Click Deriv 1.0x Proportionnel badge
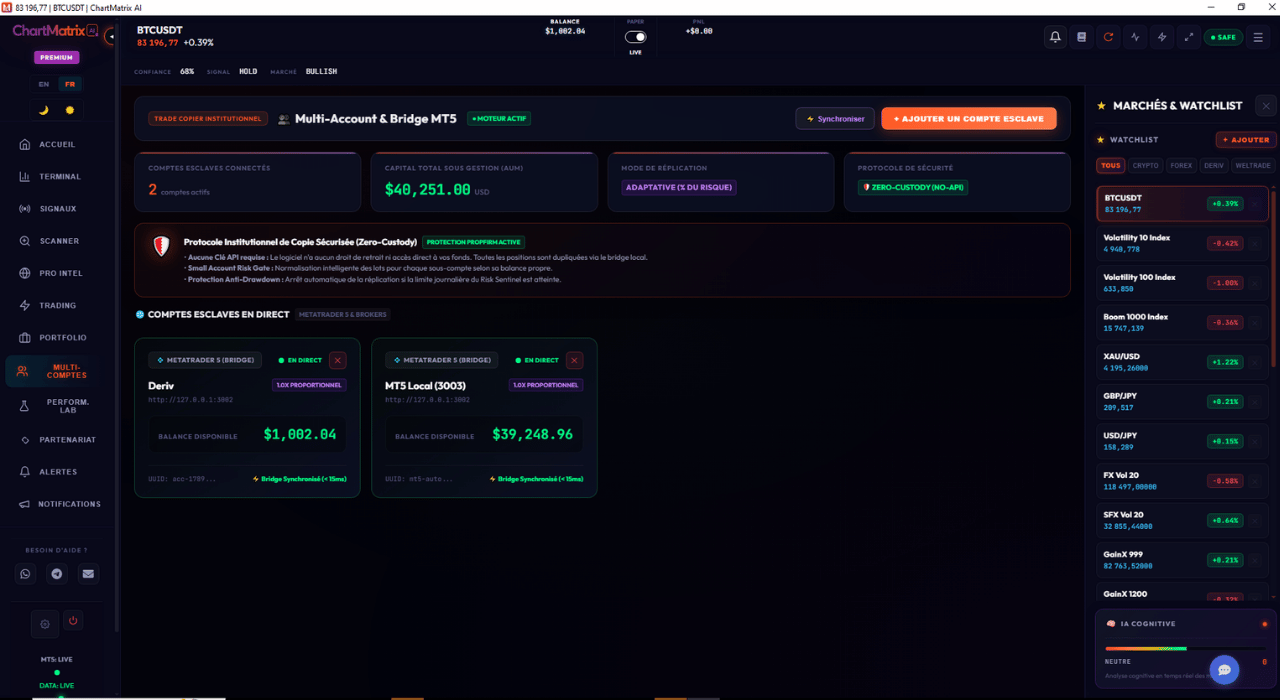 309,385
